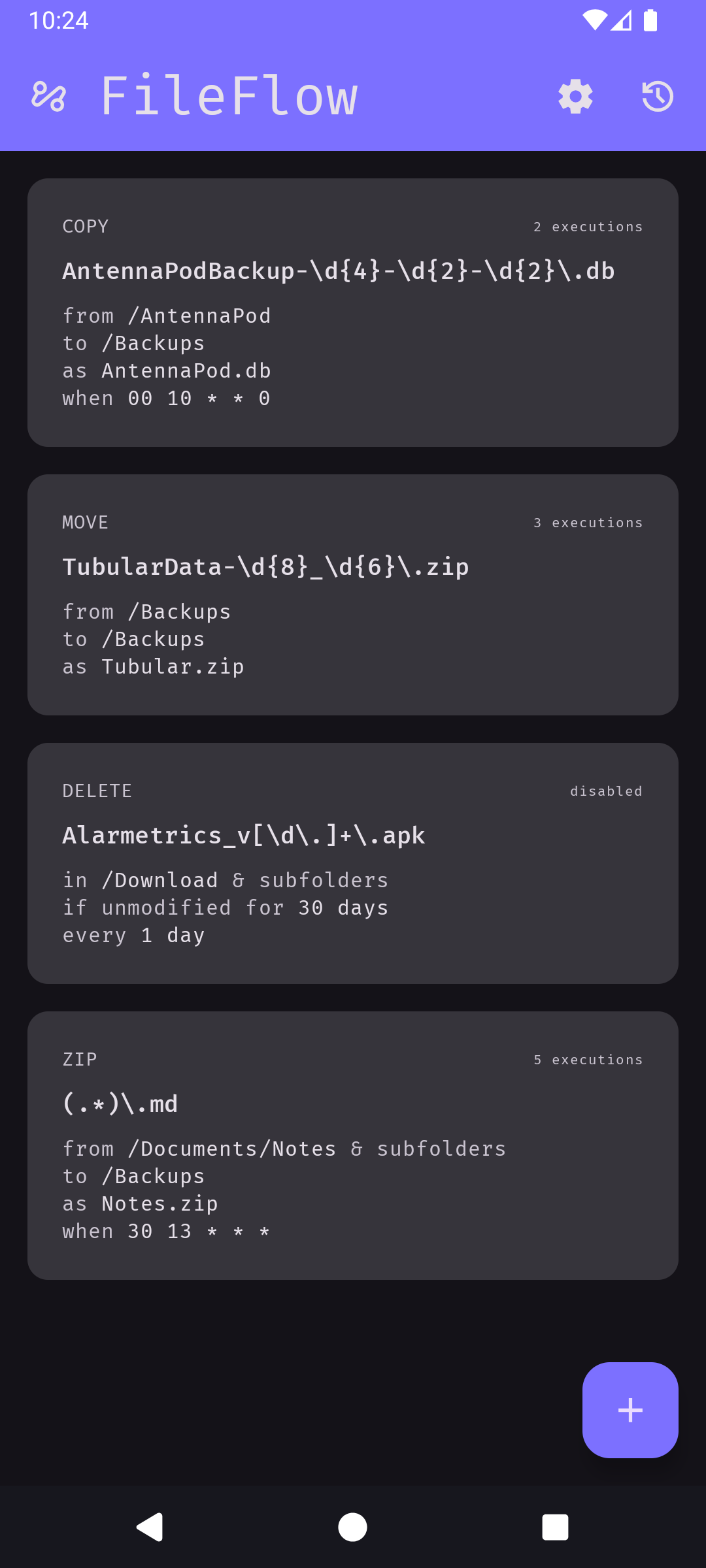Open the COPY AntennaPodBackup rule card
This screenshot has height=1568, width=706.
[x=353, y=312]
